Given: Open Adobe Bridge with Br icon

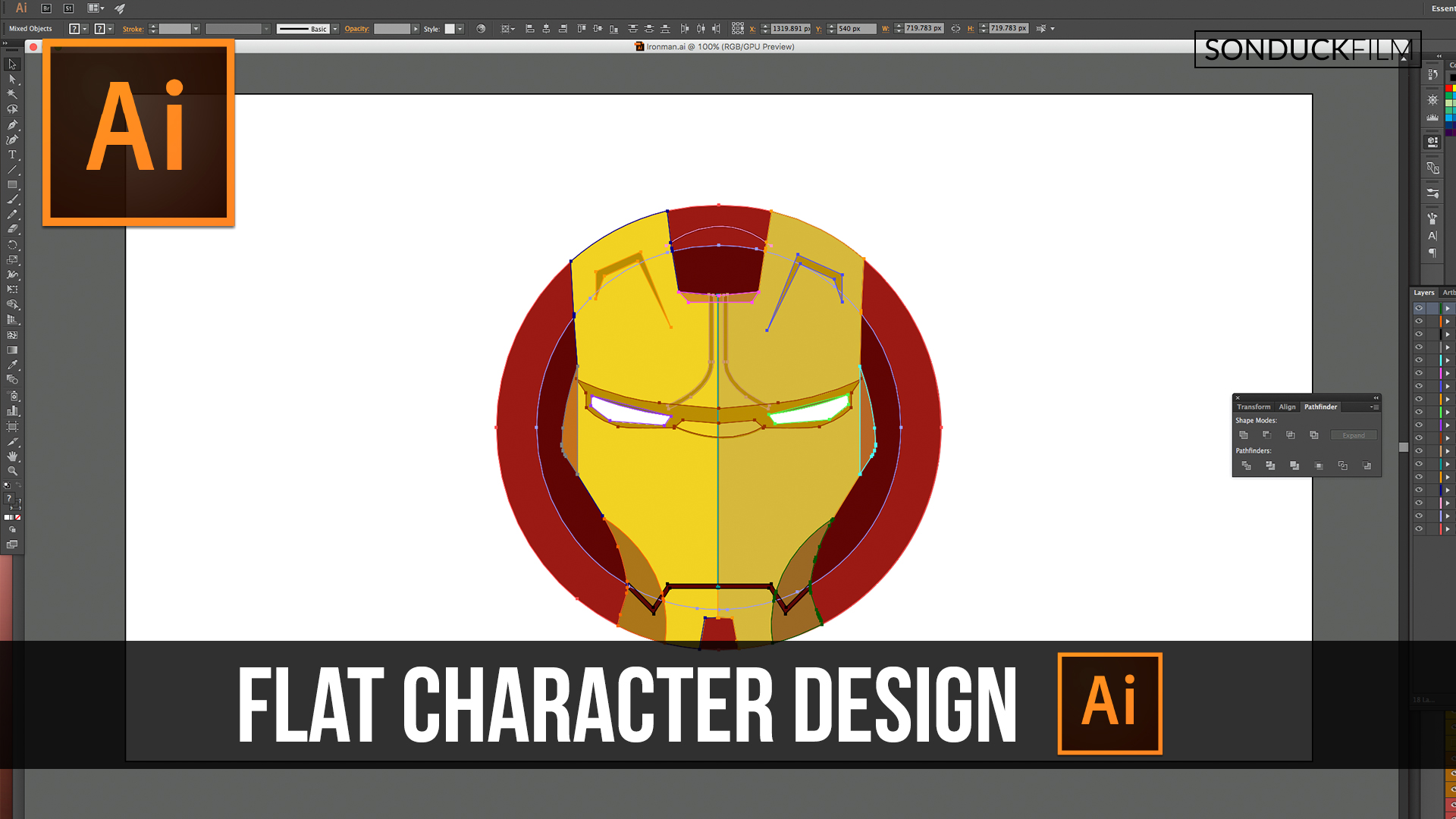Looking at the screenshot, I should pos(46,8).
